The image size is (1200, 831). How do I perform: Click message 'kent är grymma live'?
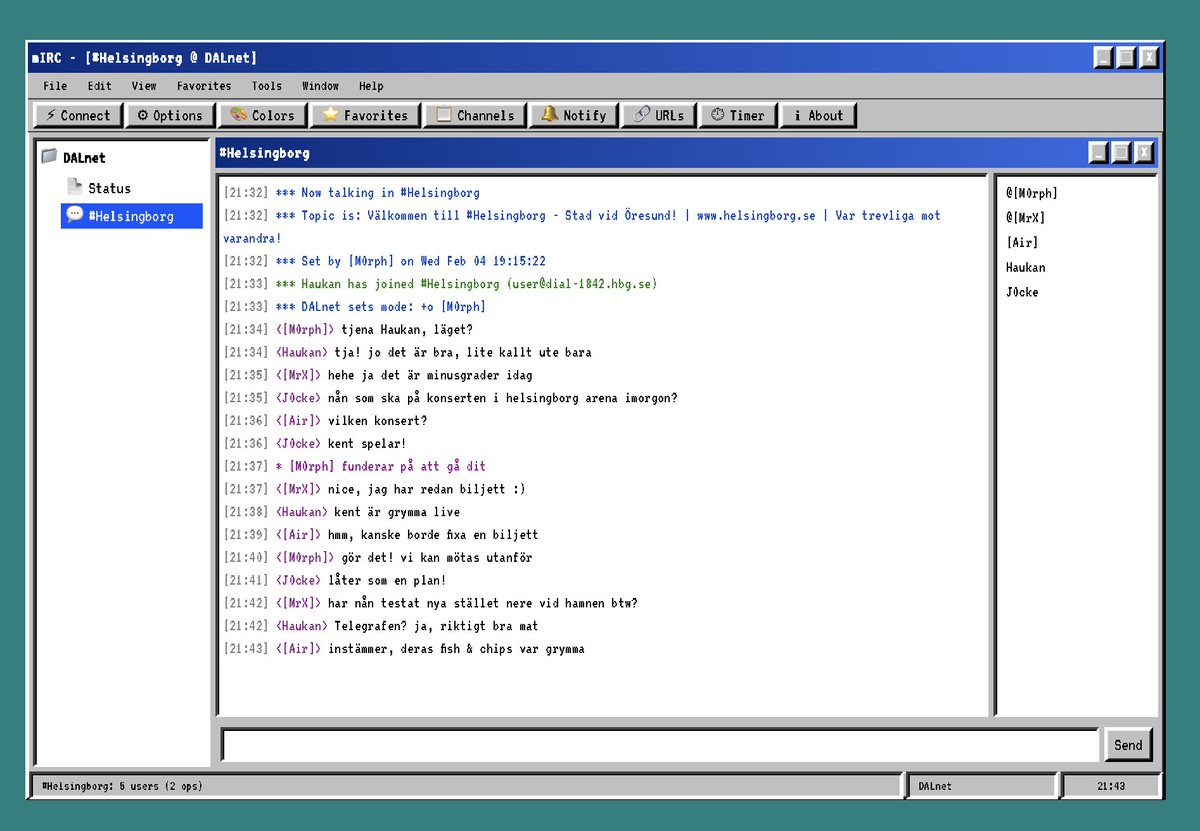click(x=397, y=512)
